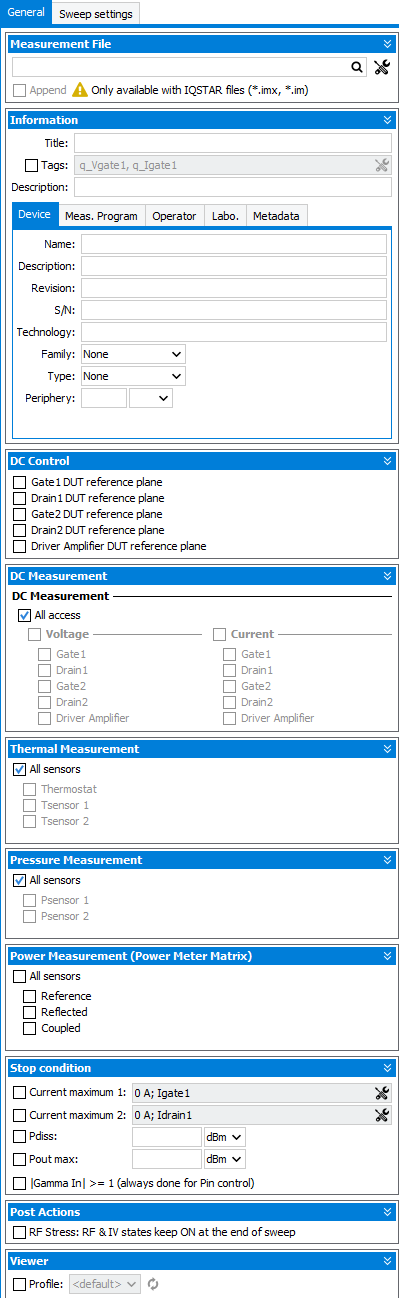Tick the Reflected power sensor checkbox
The height and width of the screenshot is (1298, 399).
pyautogui.click(x=29, y=1012)
